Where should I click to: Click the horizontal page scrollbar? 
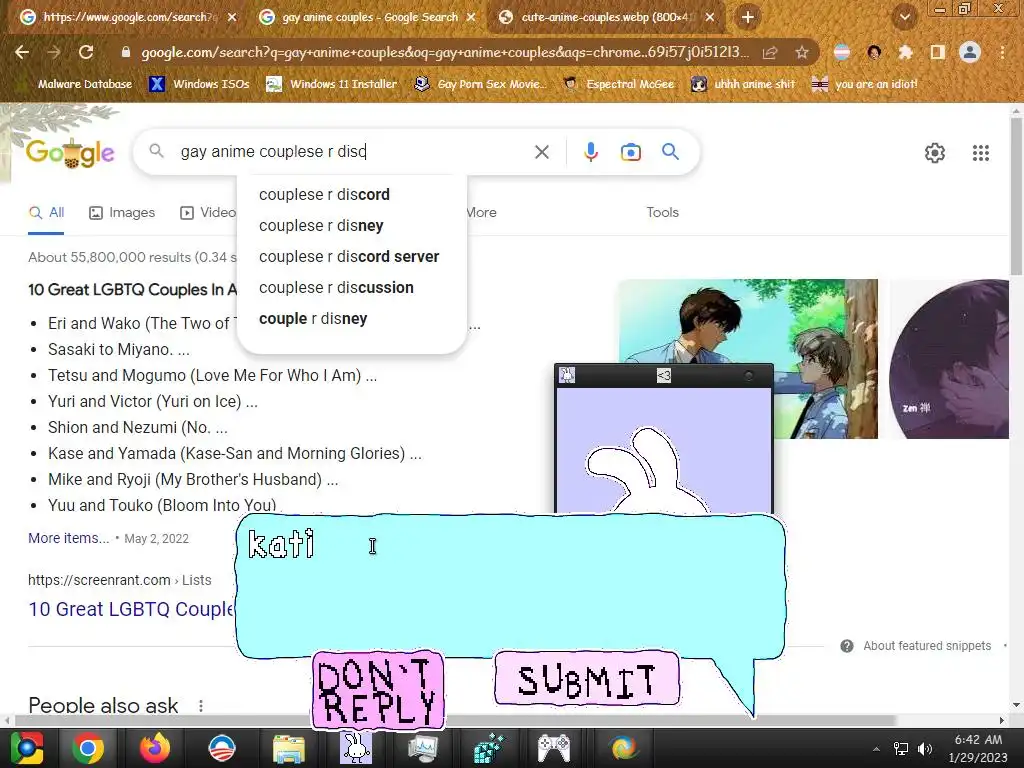point(457,720)
